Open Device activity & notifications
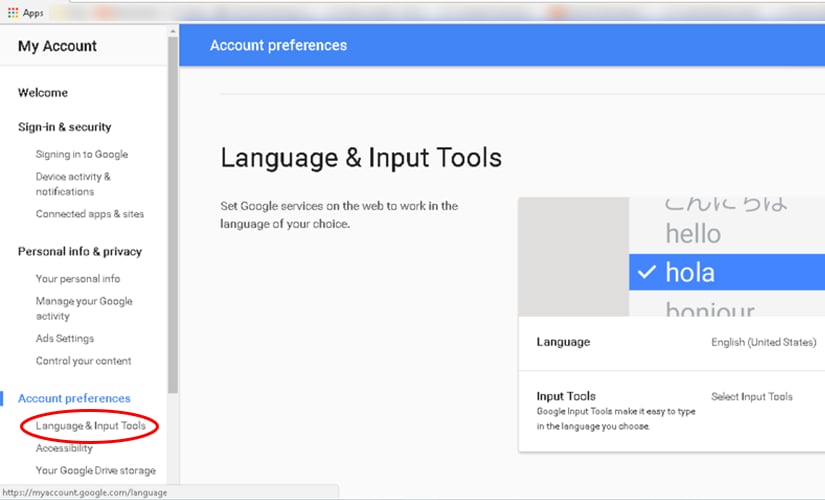The height and width of the screenshot is (500, 825). click(x=73, y=184)
